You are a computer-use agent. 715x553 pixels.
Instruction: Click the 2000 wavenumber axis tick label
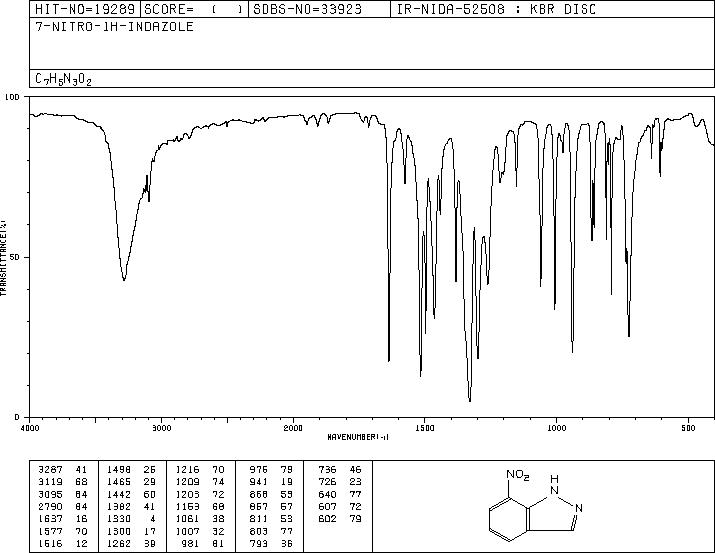293,428
